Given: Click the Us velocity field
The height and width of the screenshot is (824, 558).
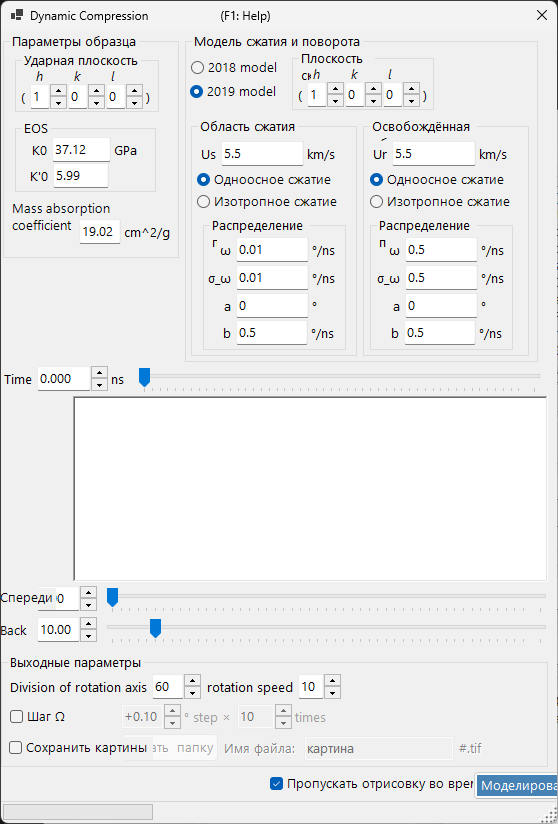Looking at the screenshot, I should [x=262, y=154].
